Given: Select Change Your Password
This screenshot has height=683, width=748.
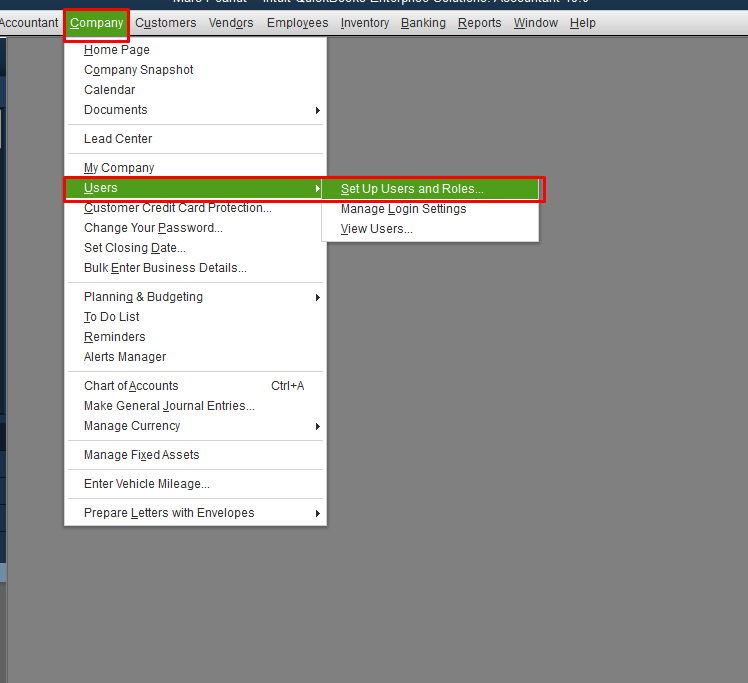Looking at the screenshot, I should pos(195,228).
